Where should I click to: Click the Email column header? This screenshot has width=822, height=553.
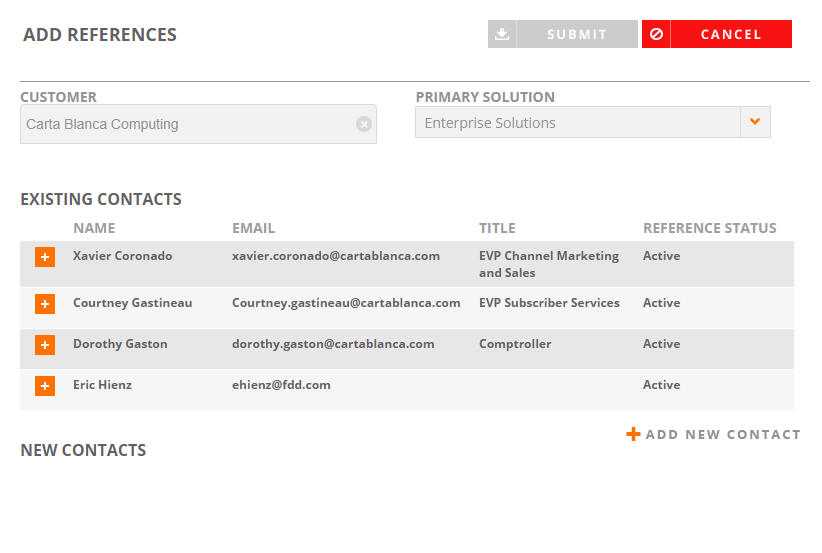(254, 228)
